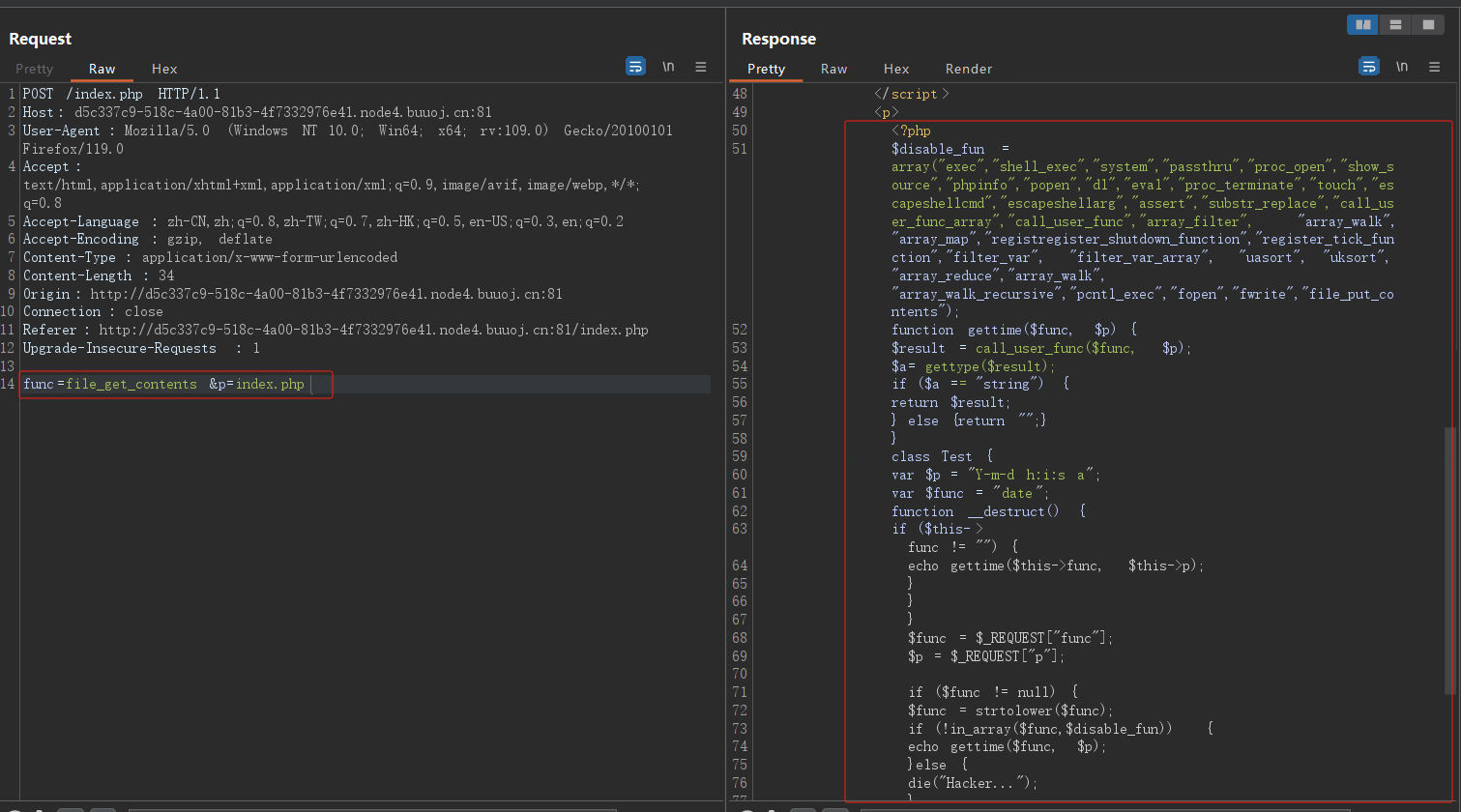This screenshot has height=812, width=1461.
Task: Toggle word wrap icon in Request pane
Action: (635, 66)
